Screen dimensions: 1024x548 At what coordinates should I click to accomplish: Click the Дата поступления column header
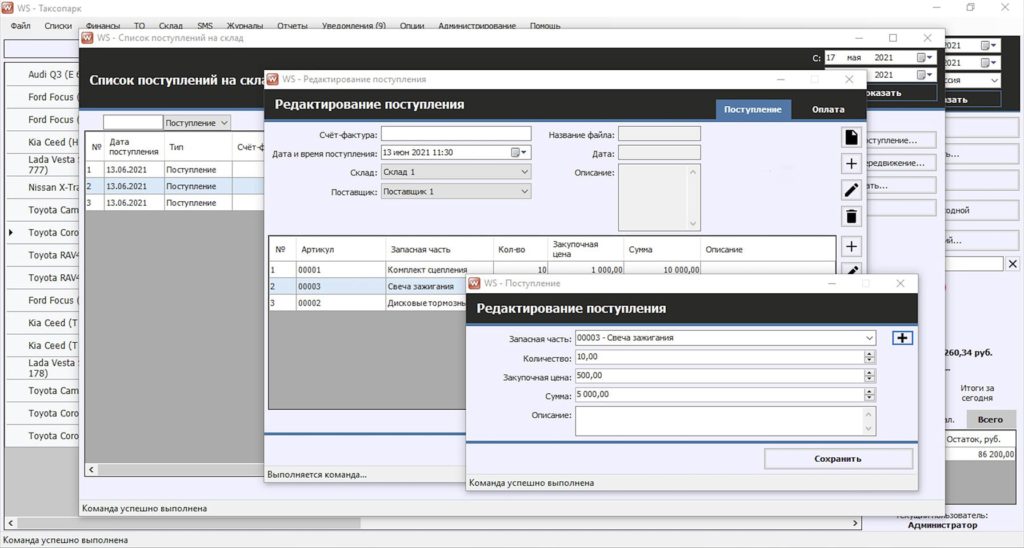(x=133, y=146)
